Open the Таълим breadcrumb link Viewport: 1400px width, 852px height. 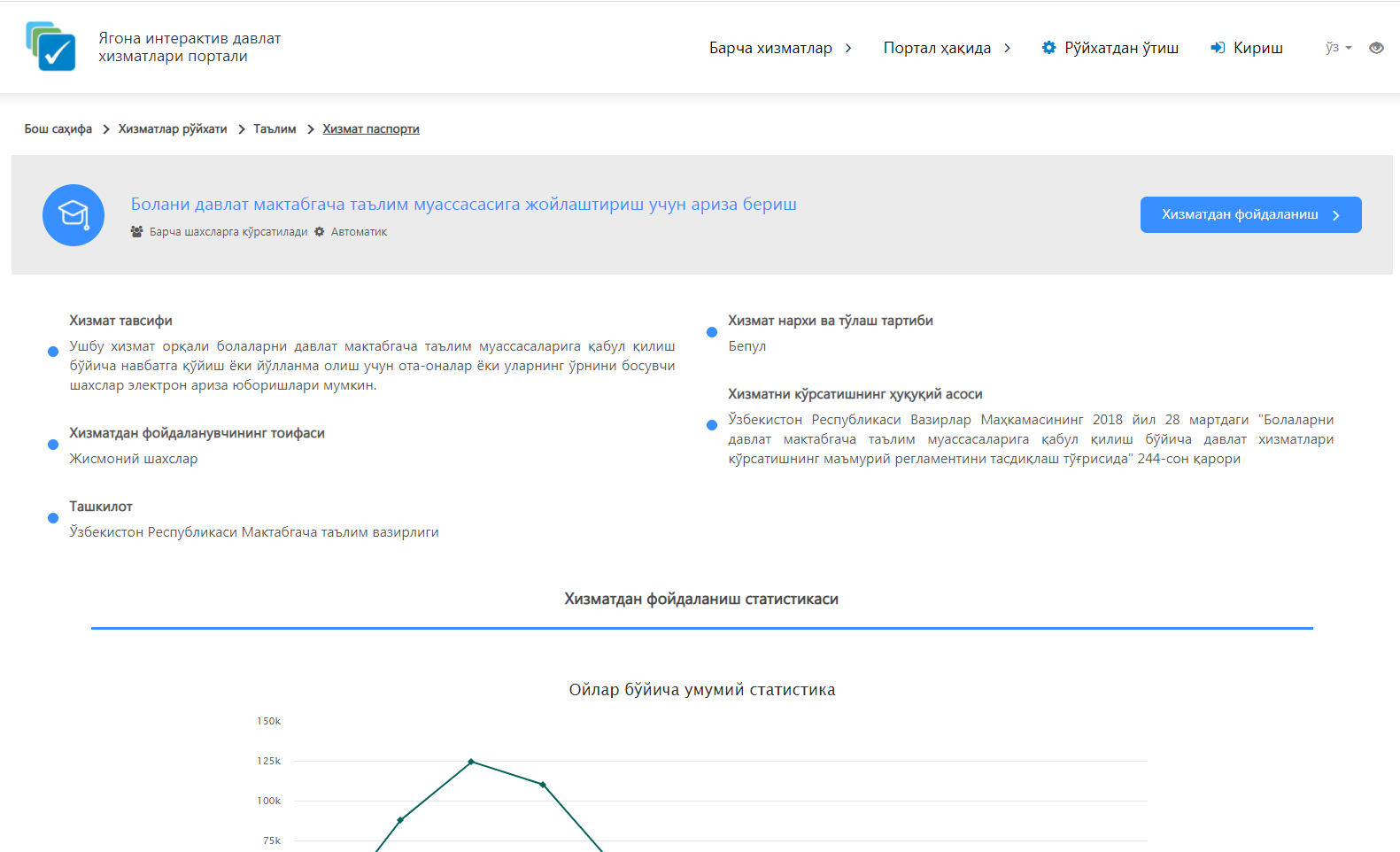pyautogui.click(x=275, y=129)
